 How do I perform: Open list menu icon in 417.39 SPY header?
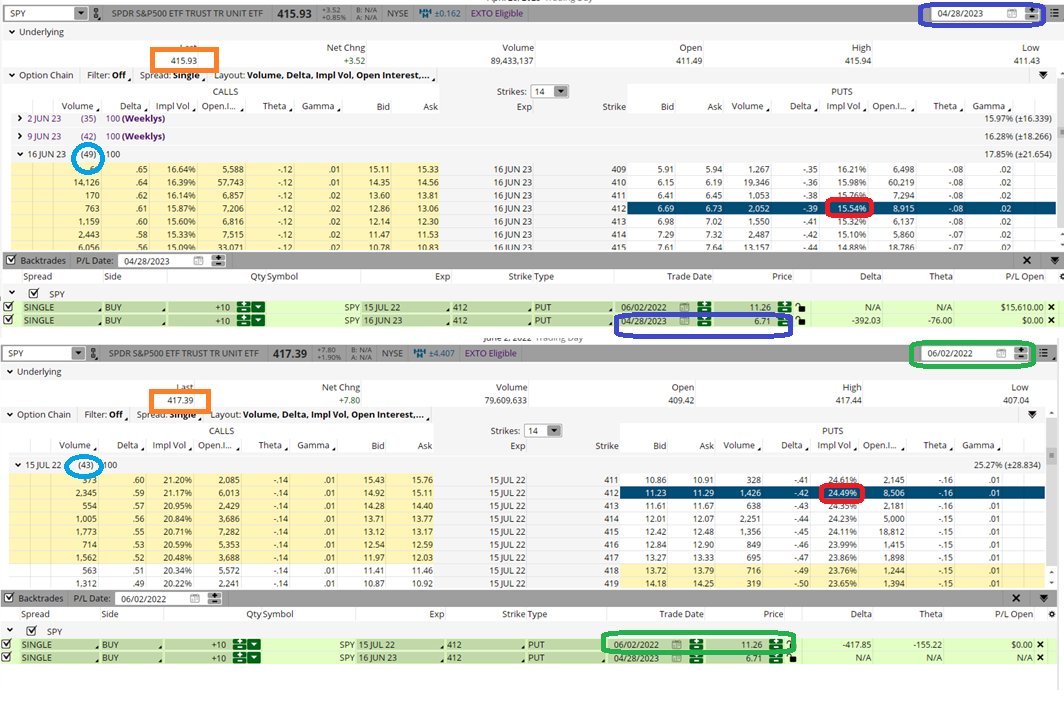(1043, 353)
